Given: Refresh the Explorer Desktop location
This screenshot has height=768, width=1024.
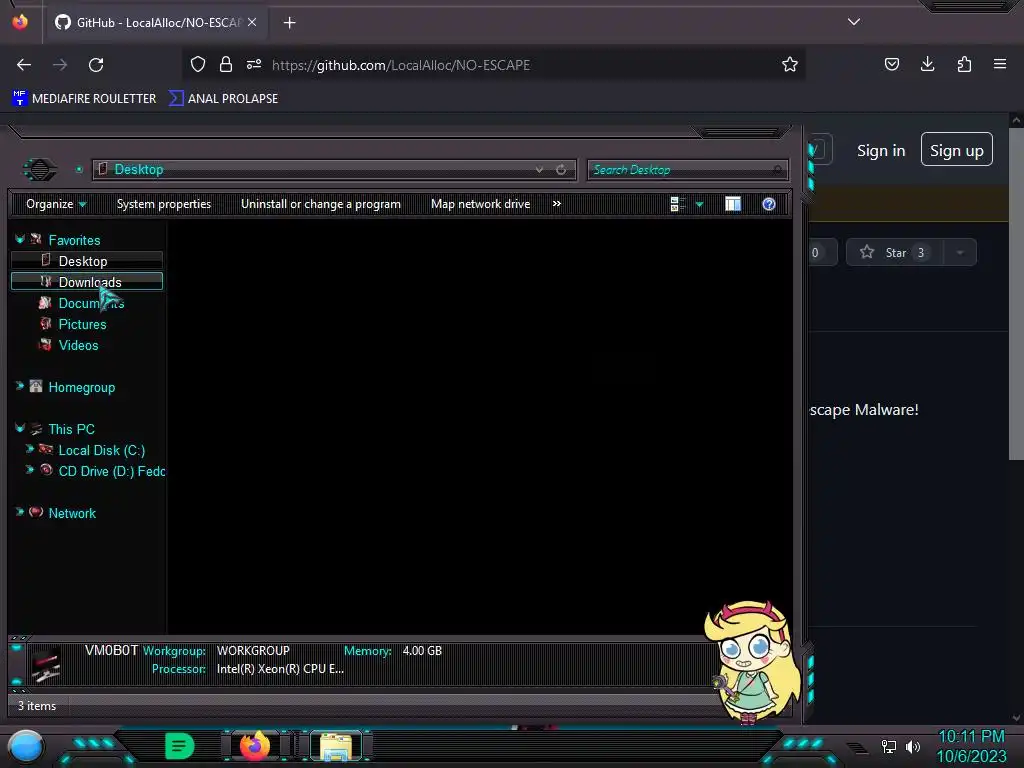Looking at the screenshot, I should (561, 170).
